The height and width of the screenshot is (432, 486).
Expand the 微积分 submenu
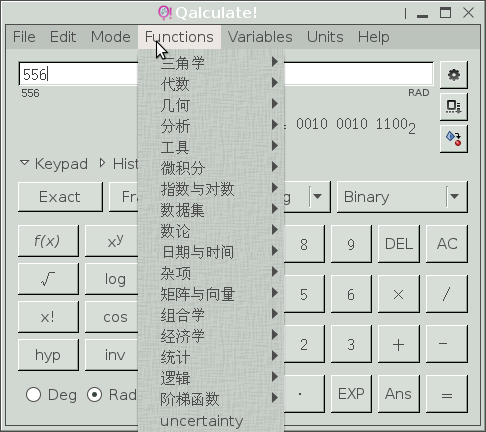211,168
